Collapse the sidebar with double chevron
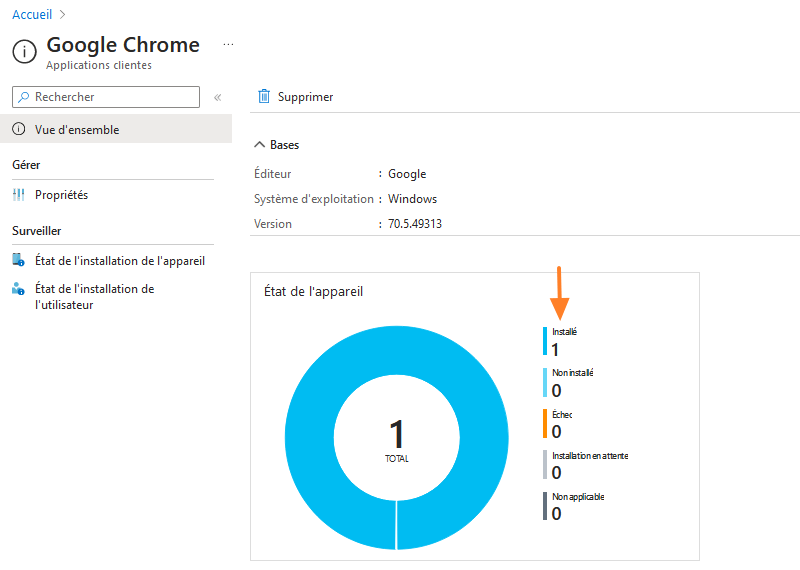The image size is (800, 570). point(218,97)
